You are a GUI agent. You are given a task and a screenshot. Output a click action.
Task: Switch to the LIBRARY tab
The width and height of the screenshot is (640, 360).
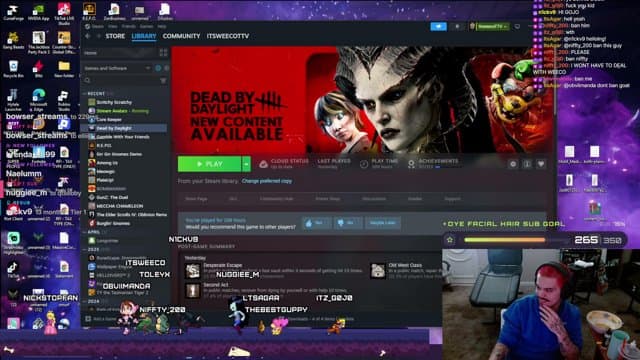point(144,36)
